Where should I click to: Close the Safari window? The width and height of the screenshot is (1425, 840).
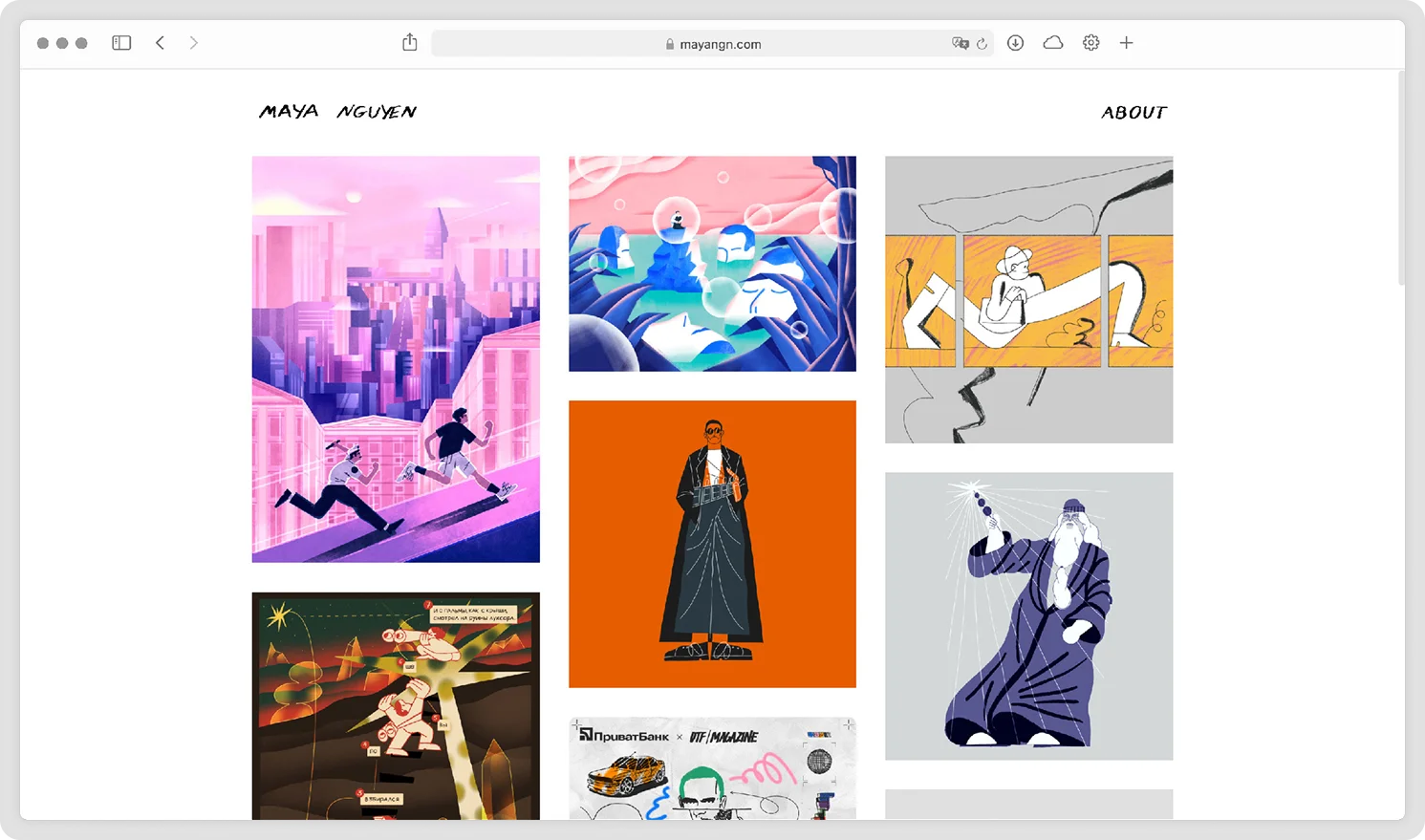43,43
